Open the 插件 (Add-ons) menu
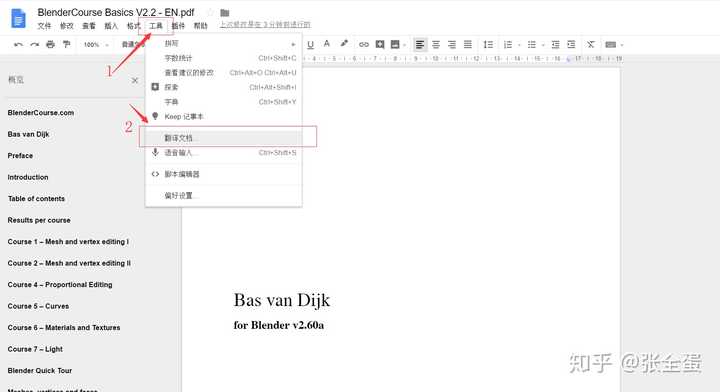 point(178,26)
